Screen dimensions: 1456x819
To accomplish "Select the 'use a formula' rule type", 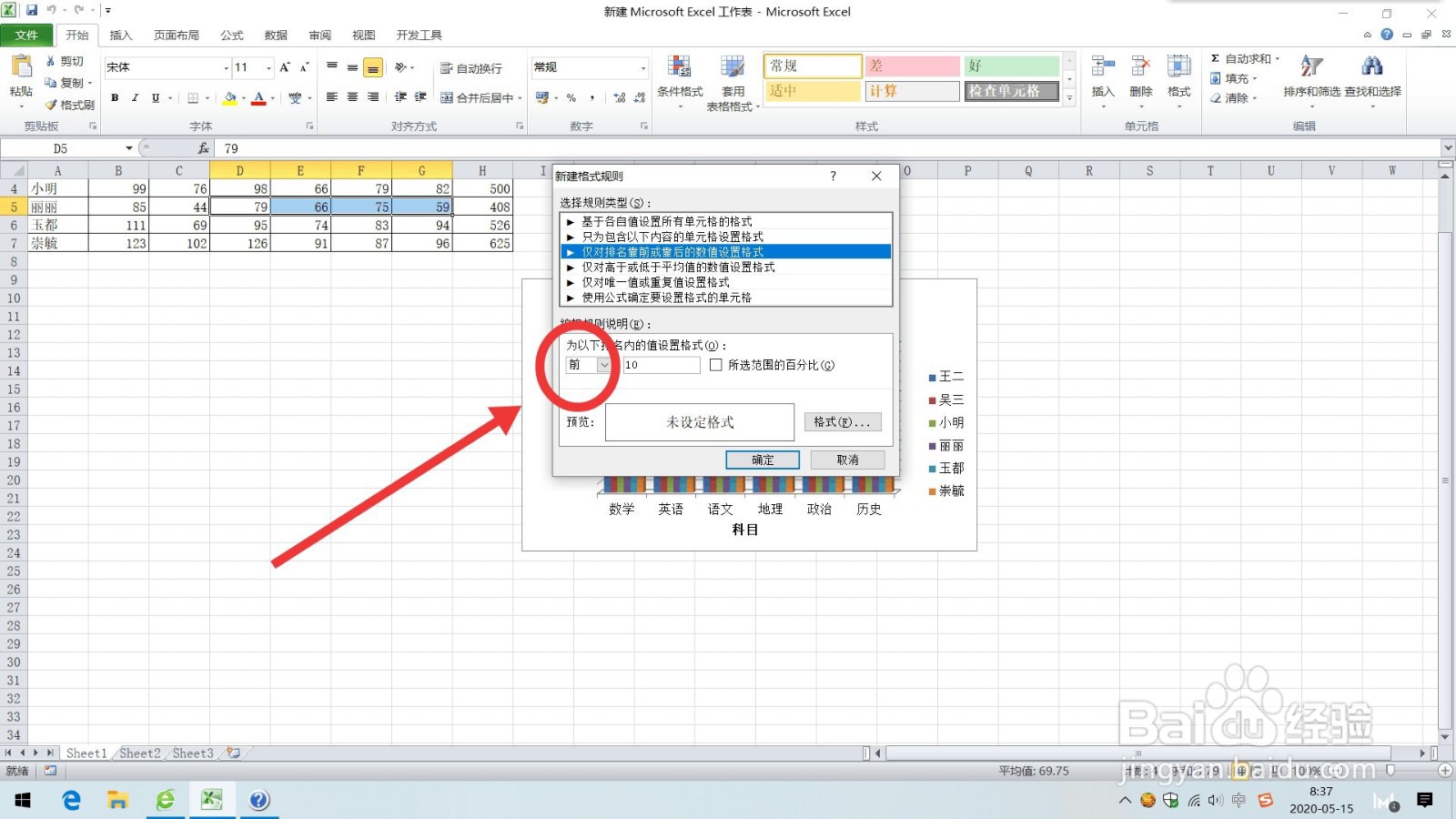I will [x=726, y=298].
